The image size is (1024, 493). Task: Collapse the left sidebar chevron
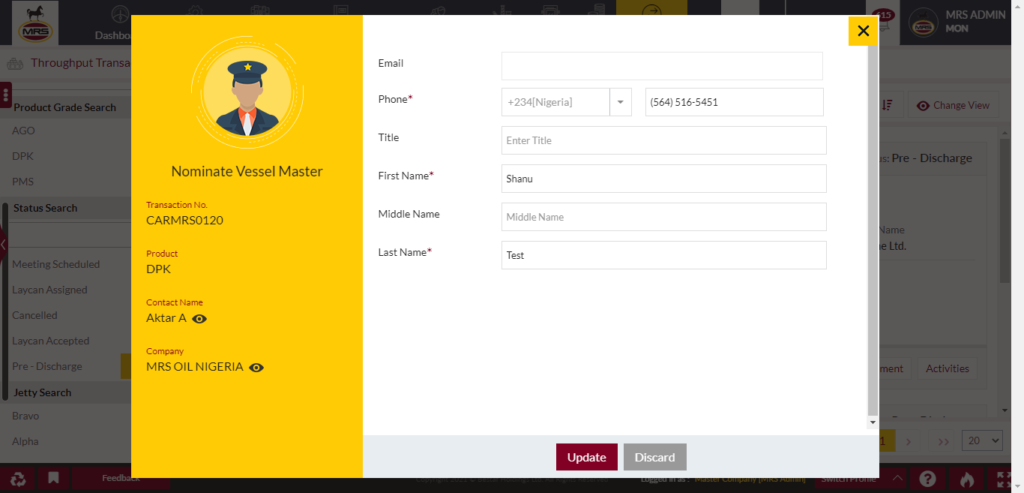[3, 245]
